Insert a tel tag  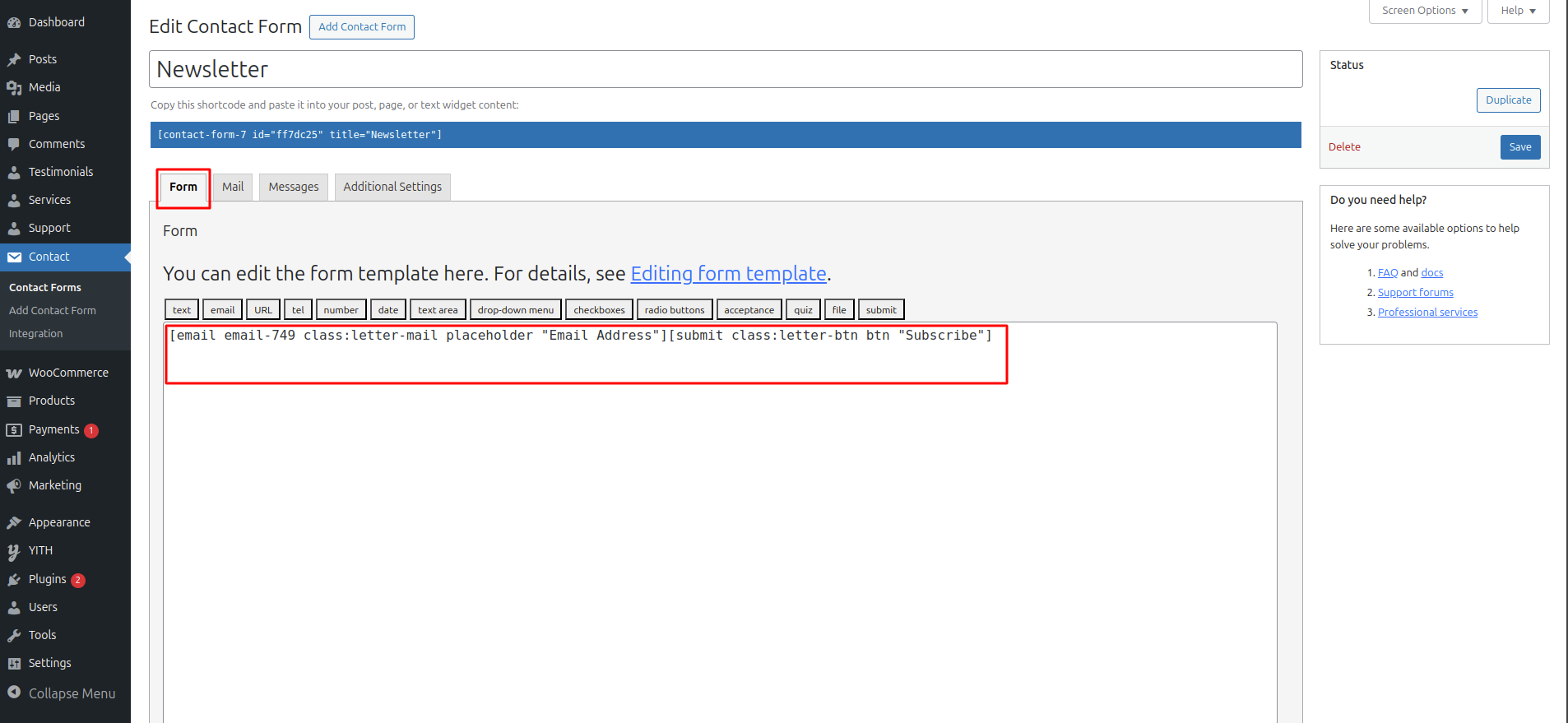pyautogui.click(x=298, y=310)
